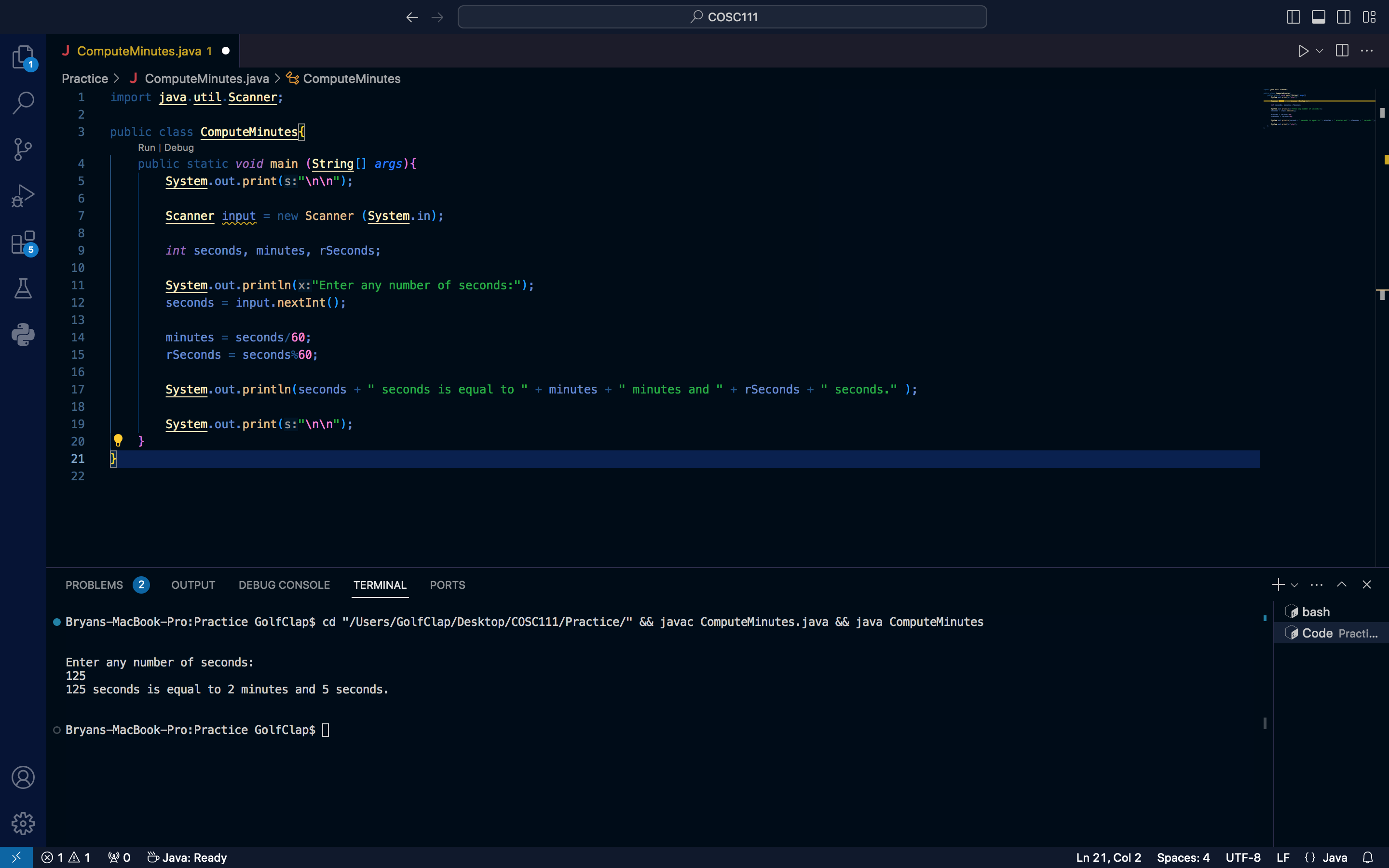Open the Testing flask view
This screenshot has height=868, width=1389.
pos(23,288)
